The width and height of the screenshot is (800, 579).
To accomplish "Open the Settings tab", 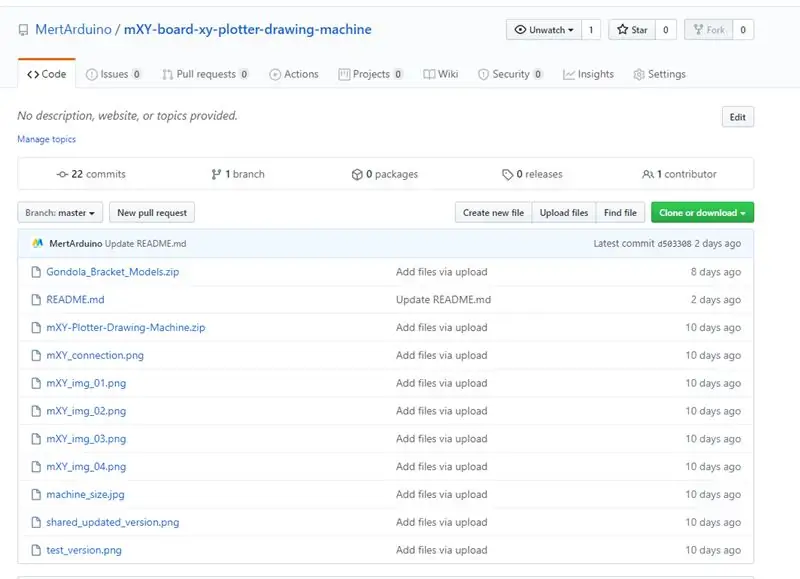I will tap(660, 74).
